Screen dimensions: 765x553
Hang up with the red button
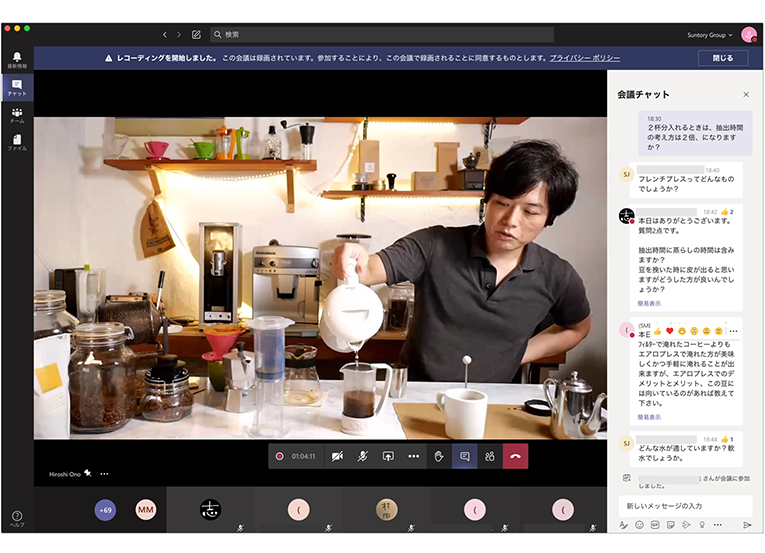pos(515,456)
